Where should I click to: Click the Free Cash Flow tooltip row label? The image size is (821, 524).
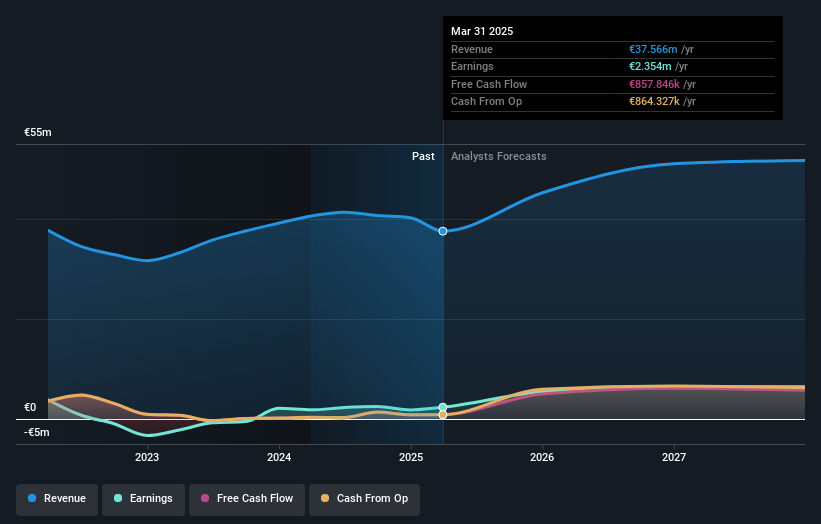click(x=489, y=84)
